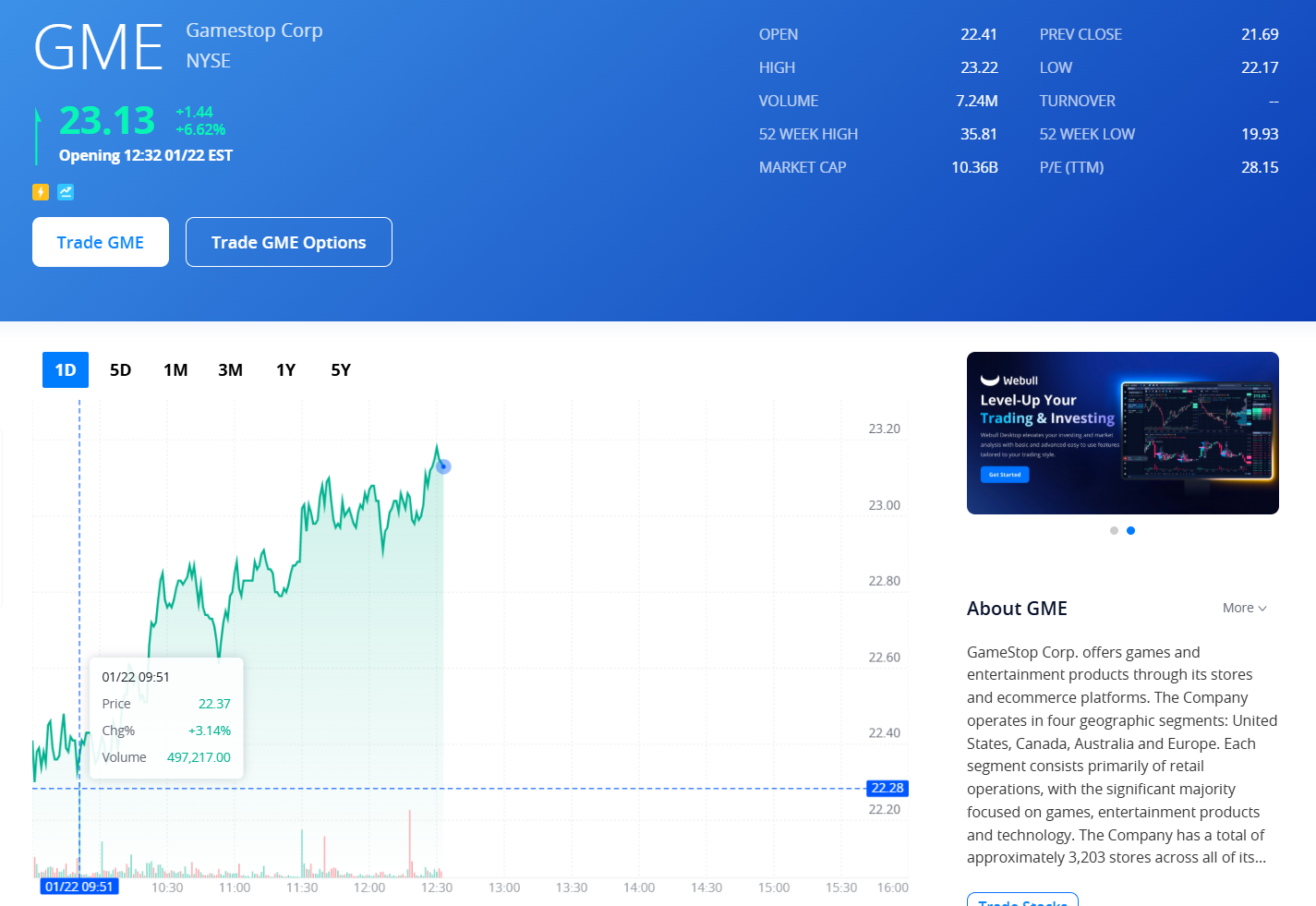Image resolution: width=1316 pixels, height=906 pixels.
Task: Click the 22.60 price axis label
Action: [885, 658]
